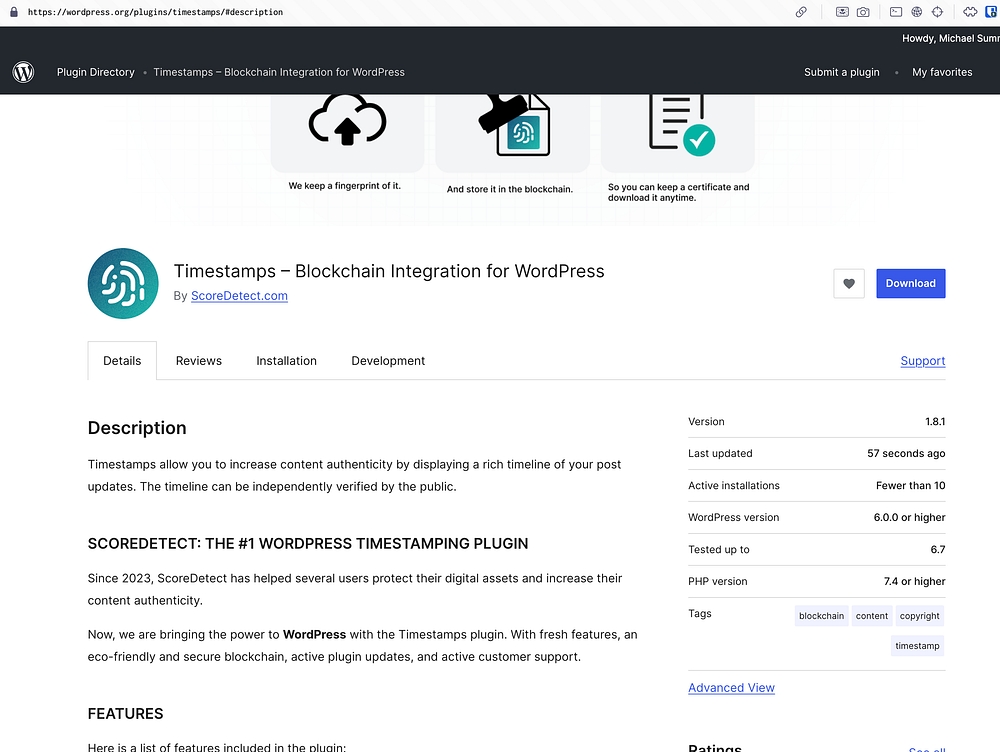Open the Development tab
Viewport: 1000px width, 752px height.
(x=388, y=361)
